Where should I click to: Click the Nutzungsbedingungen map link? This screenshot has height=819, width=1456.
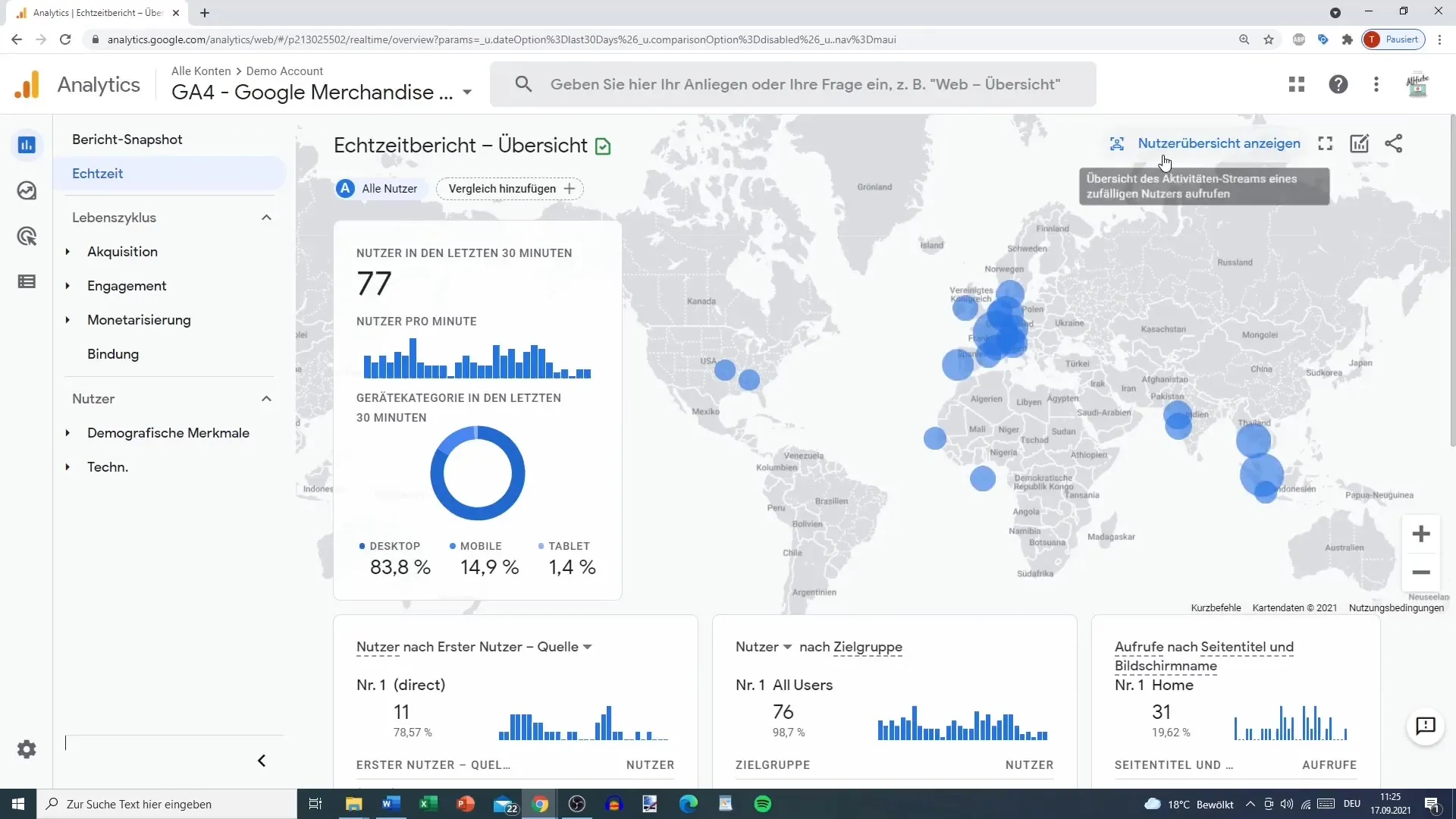[1396, 608]
